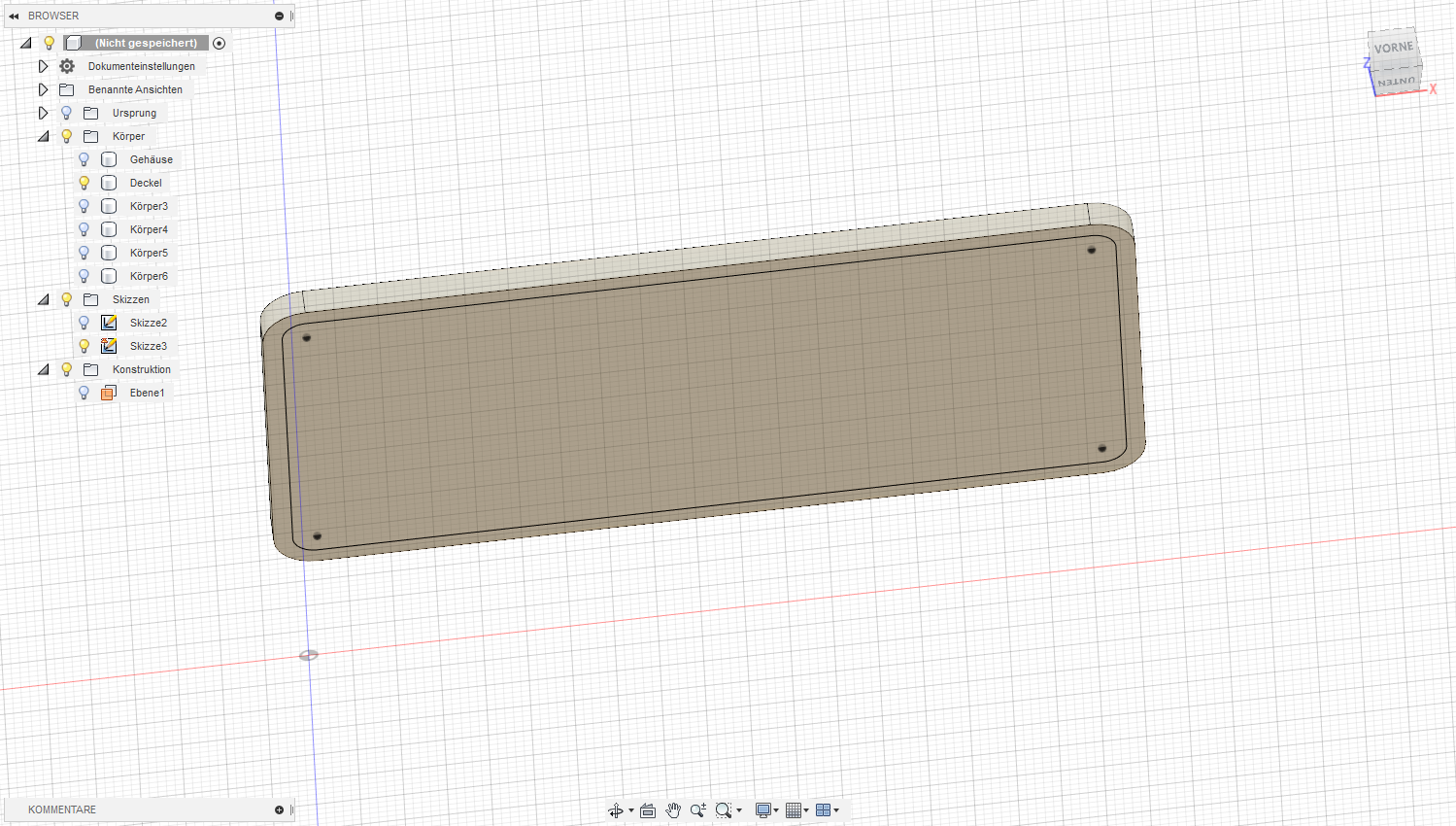
Task: Click the Kommentare panel plus icon
Action: 279,809
